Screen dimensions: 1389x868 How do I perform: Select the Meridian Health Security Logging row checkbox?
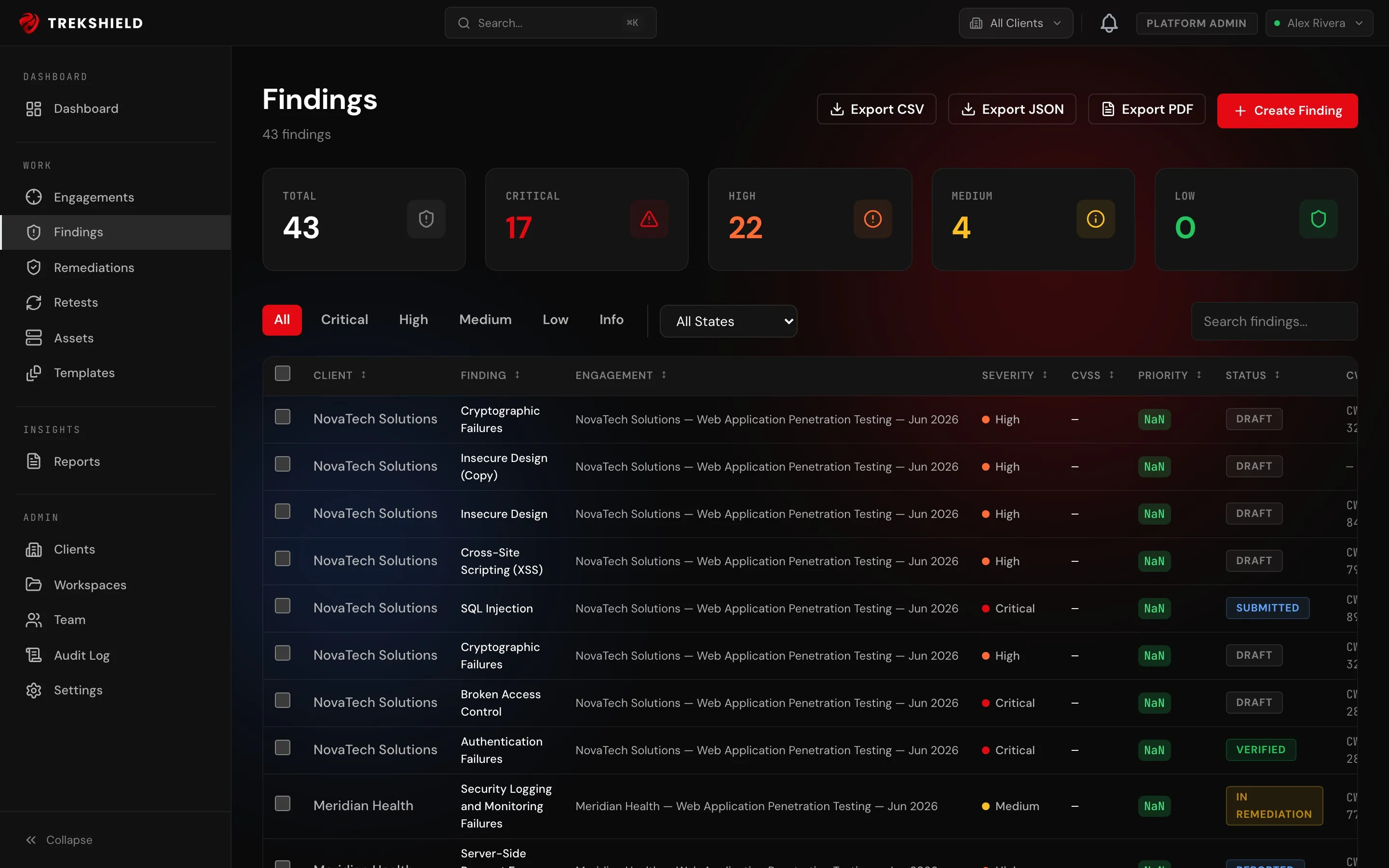pyautogui.click(x=283, y=804)
